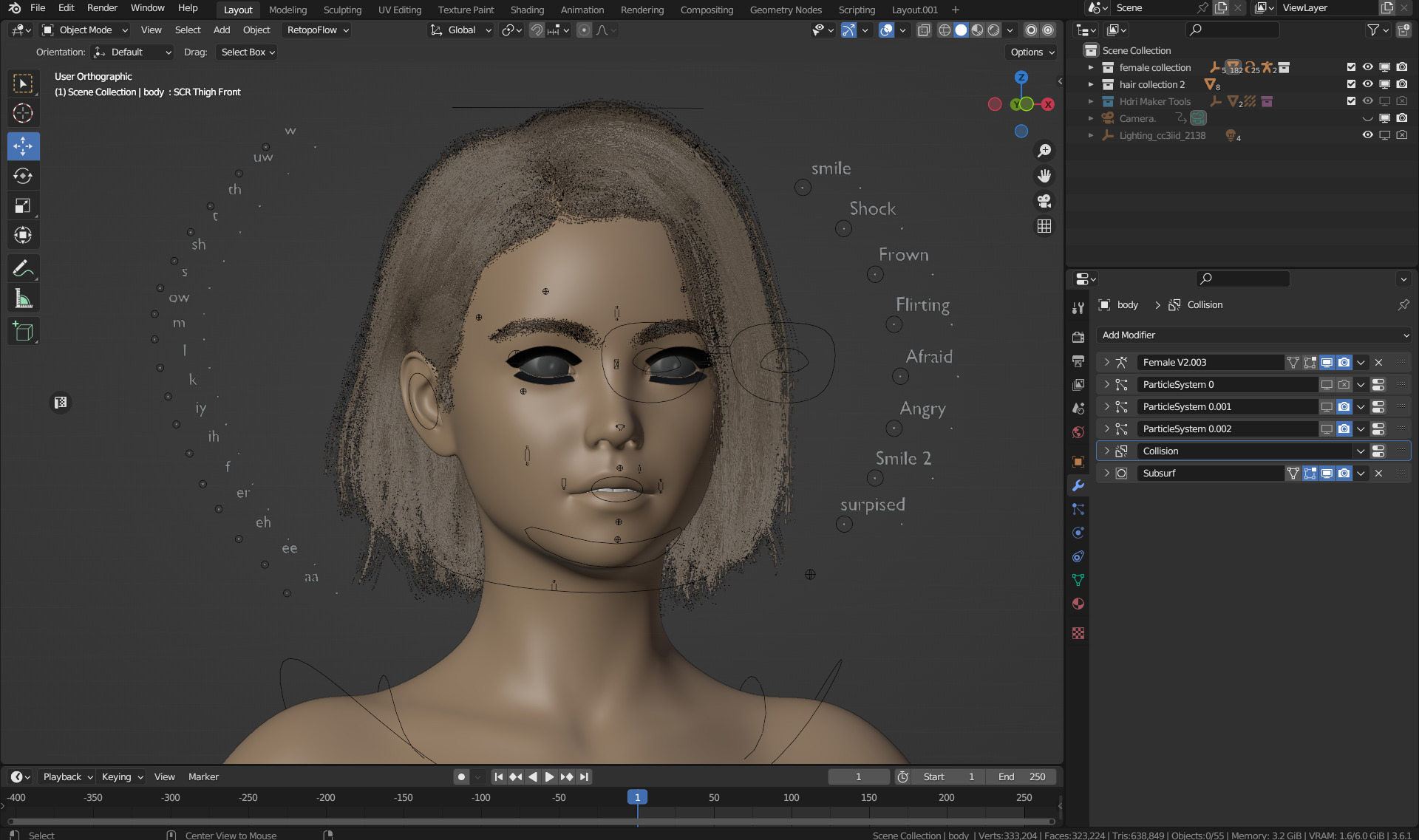
Task: Click the pan view hand icon
Action: click(1044, 176)
